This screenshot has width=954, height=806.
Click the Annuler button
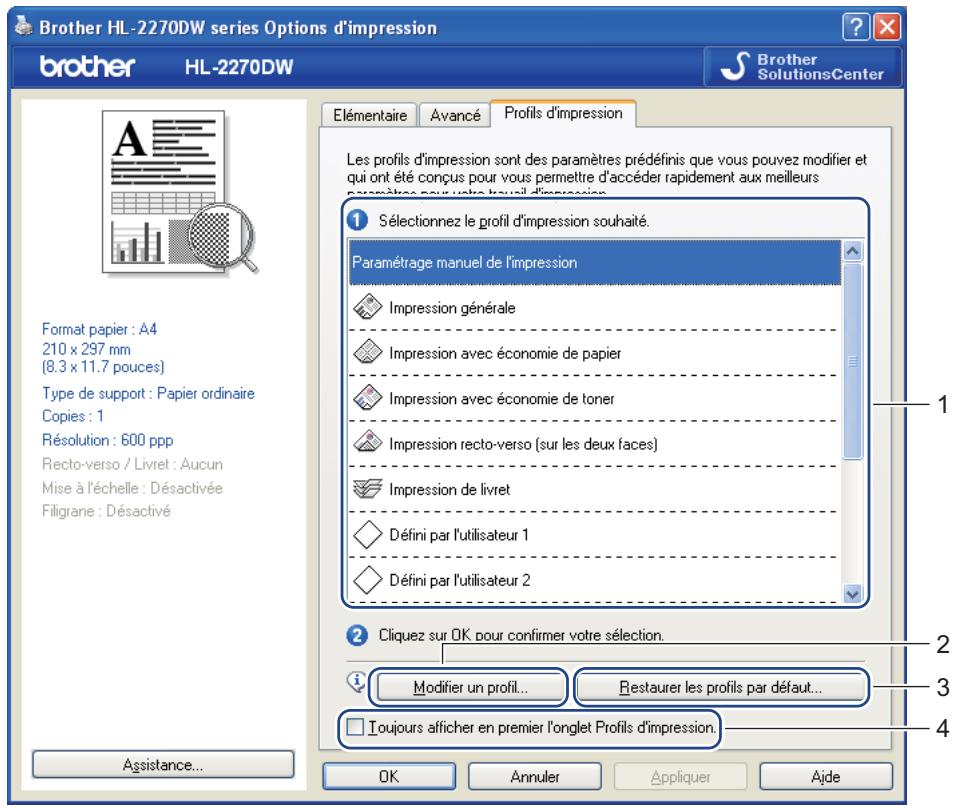535,777
